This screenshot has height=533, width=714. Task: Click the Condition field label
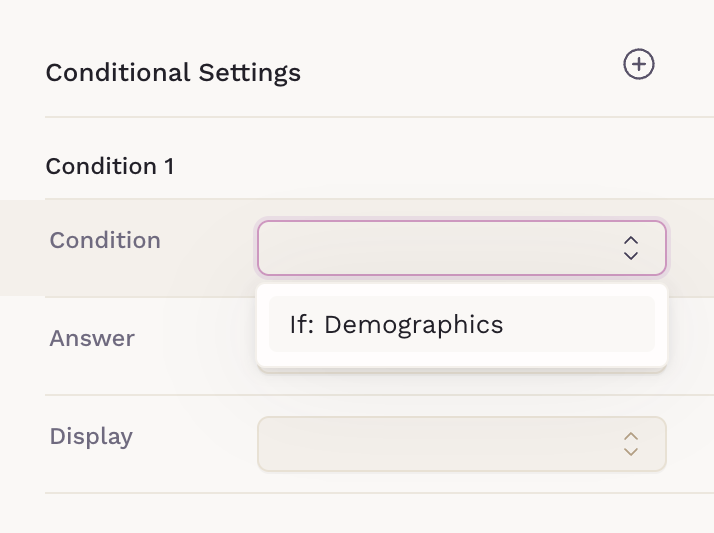pos(105,240)
